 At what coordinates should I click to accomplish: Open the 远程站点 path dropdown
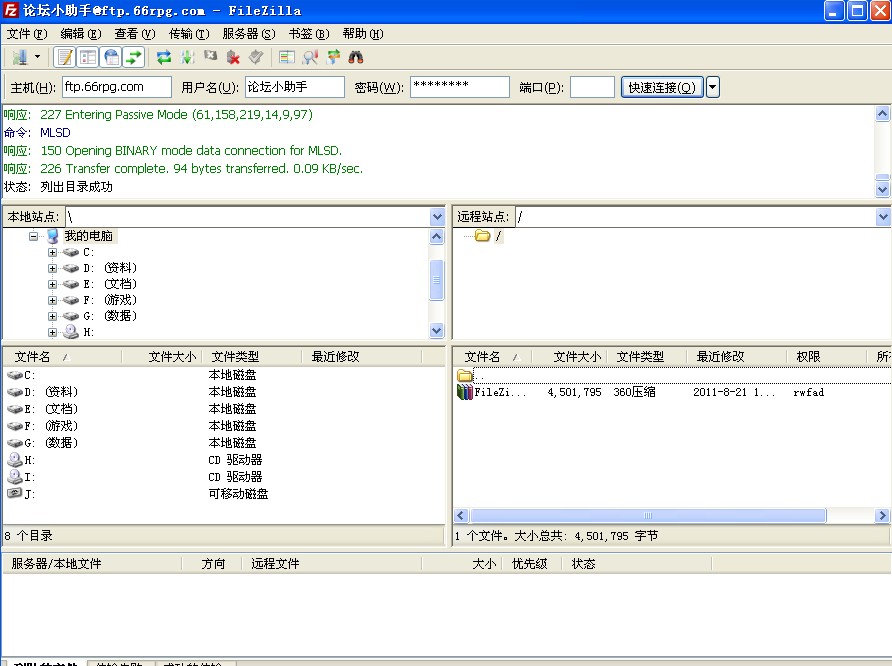pos(883,216)
